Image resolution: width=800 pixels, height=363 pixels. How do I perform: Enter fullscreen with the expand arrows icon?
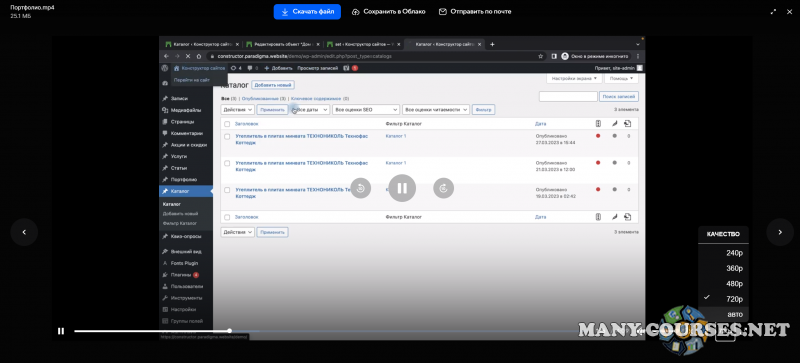click(x=773, y=12)
